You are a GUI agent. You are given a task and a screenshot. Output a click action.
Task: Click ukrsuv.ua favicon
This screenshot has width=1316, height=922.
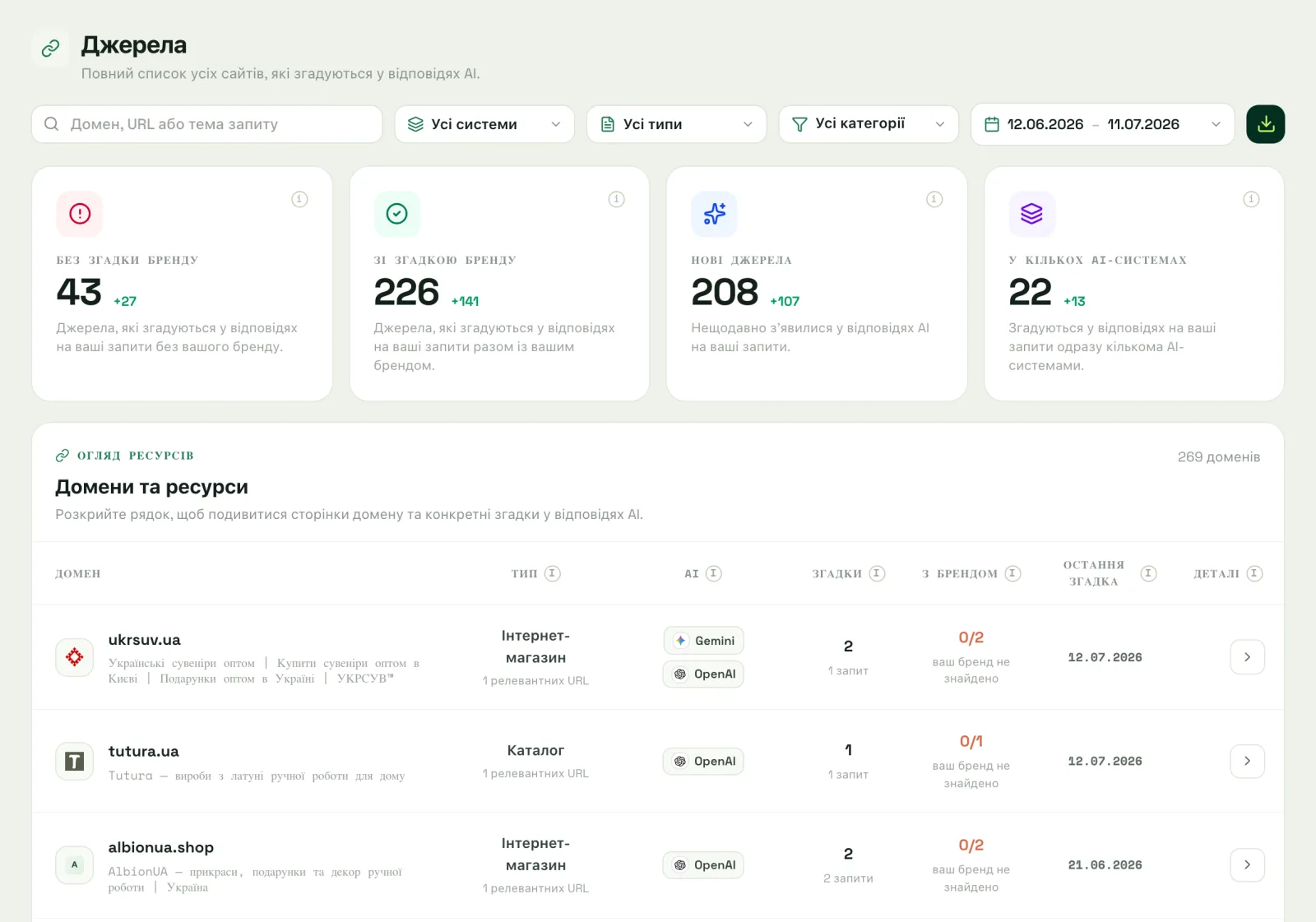click(x=75, y=657)
